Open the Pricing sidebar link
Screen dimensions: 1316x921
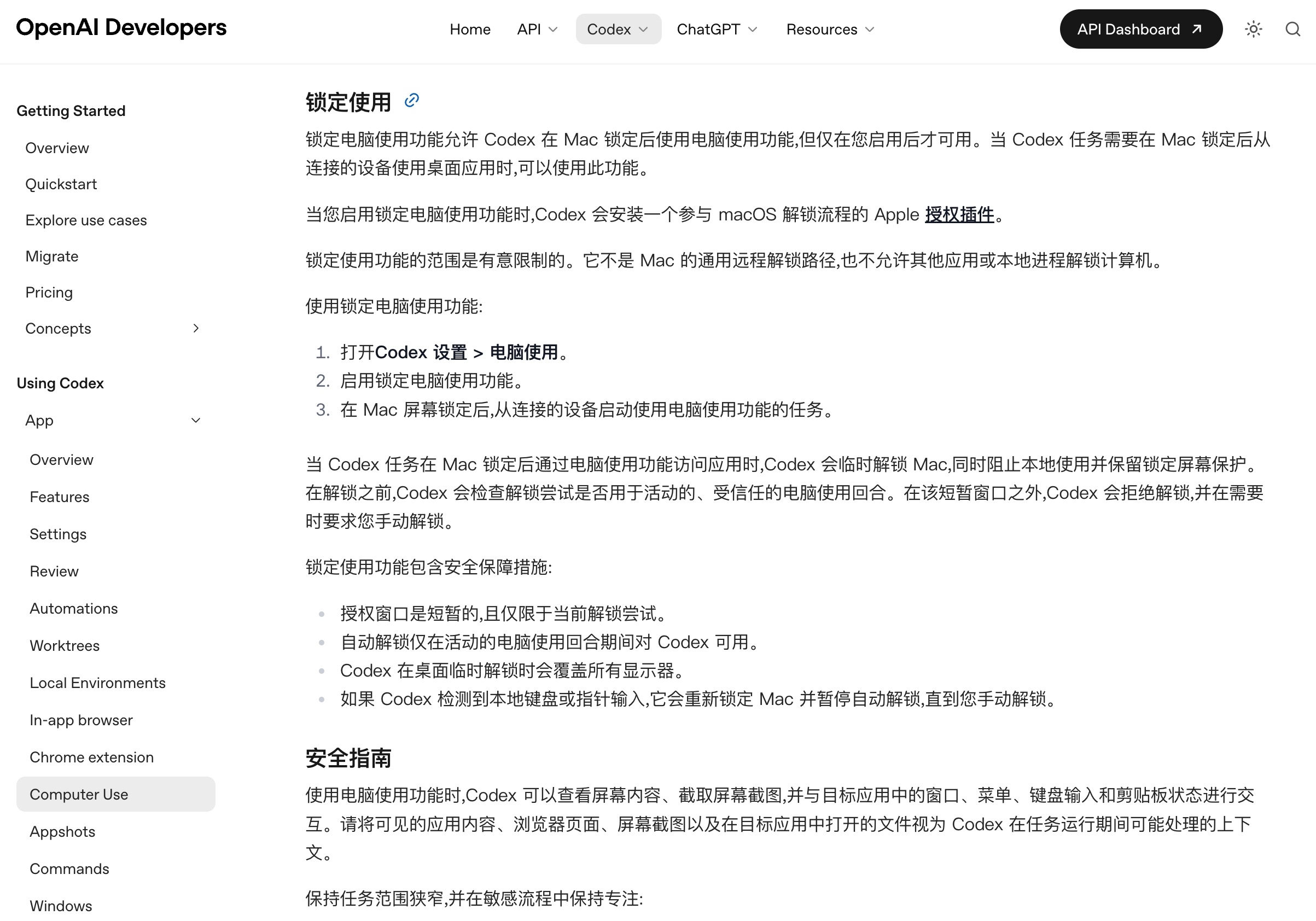click(x=49, y=292)
